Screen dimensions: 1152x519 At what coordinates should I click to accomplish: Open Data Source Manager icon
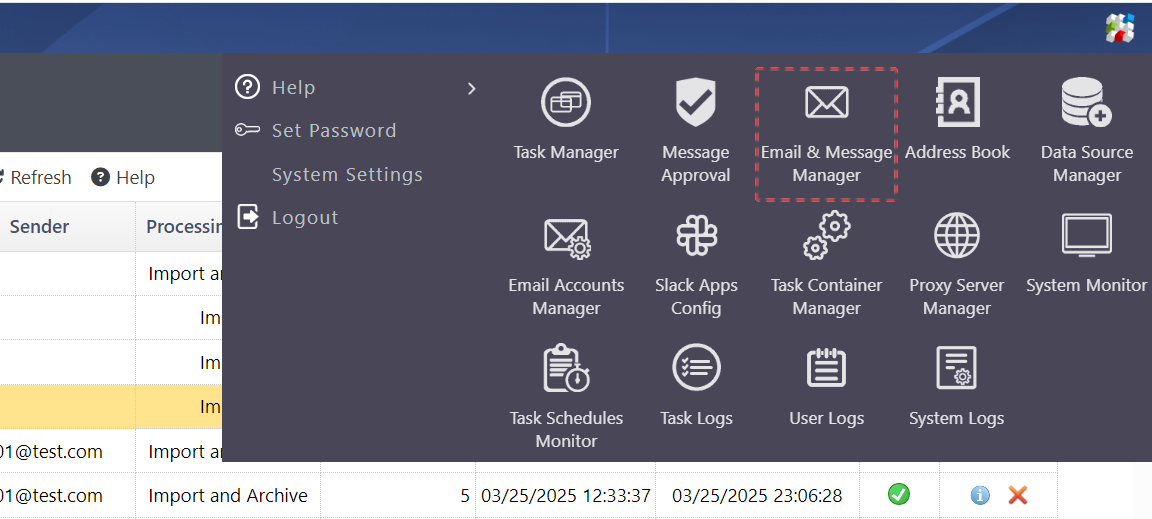coord(1086,103)
